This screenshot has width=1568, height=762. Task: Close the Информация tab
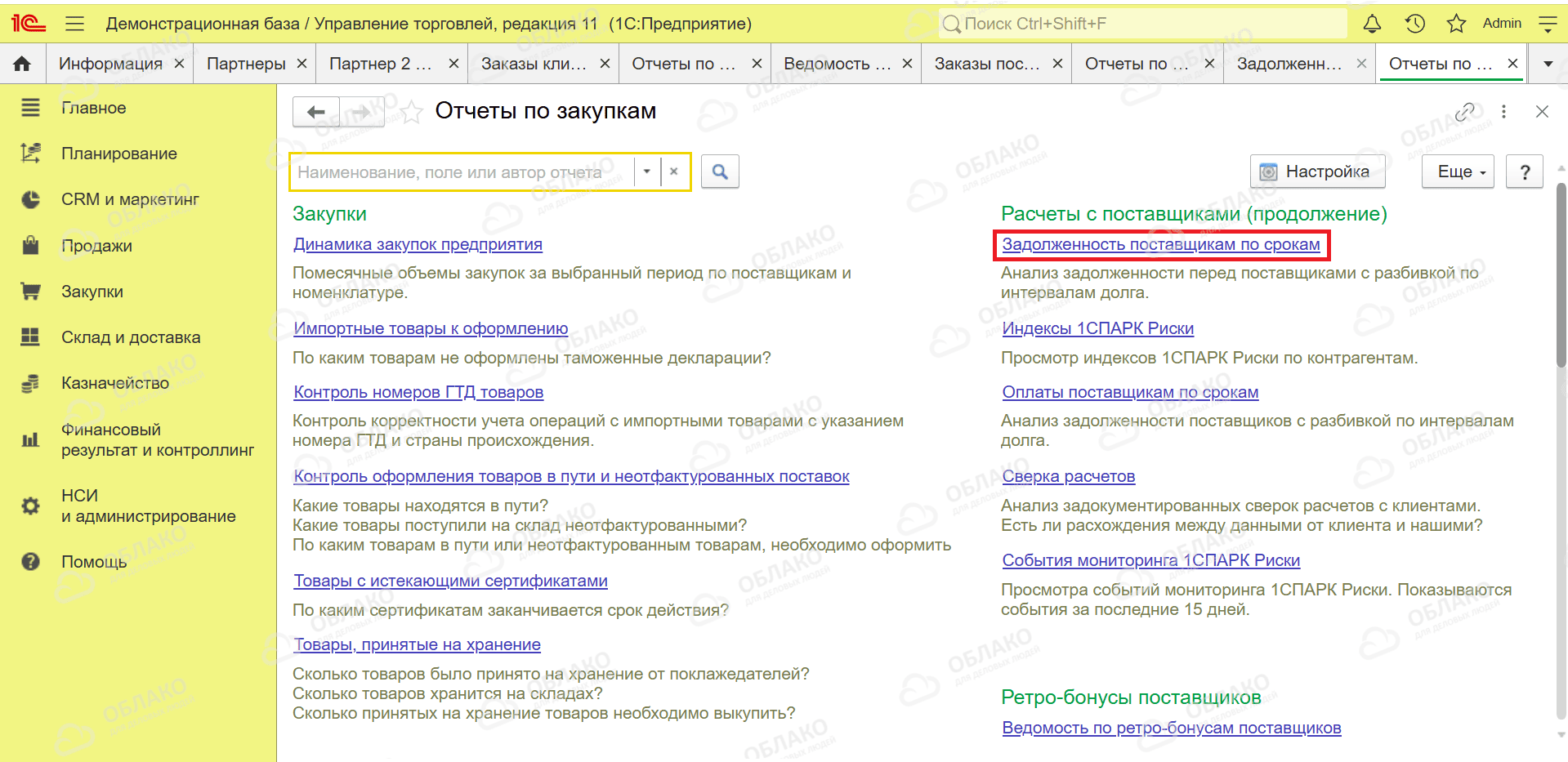(179, 64)
